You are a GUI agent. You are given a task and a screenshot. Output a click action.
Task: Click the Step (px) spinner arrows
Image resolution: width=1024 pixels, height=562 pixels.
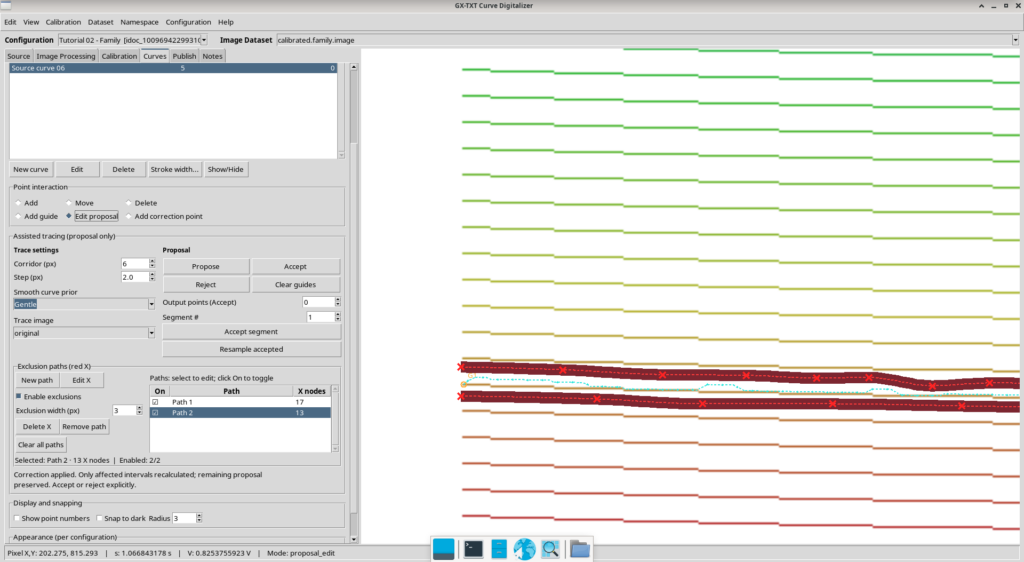click(152, 277)
